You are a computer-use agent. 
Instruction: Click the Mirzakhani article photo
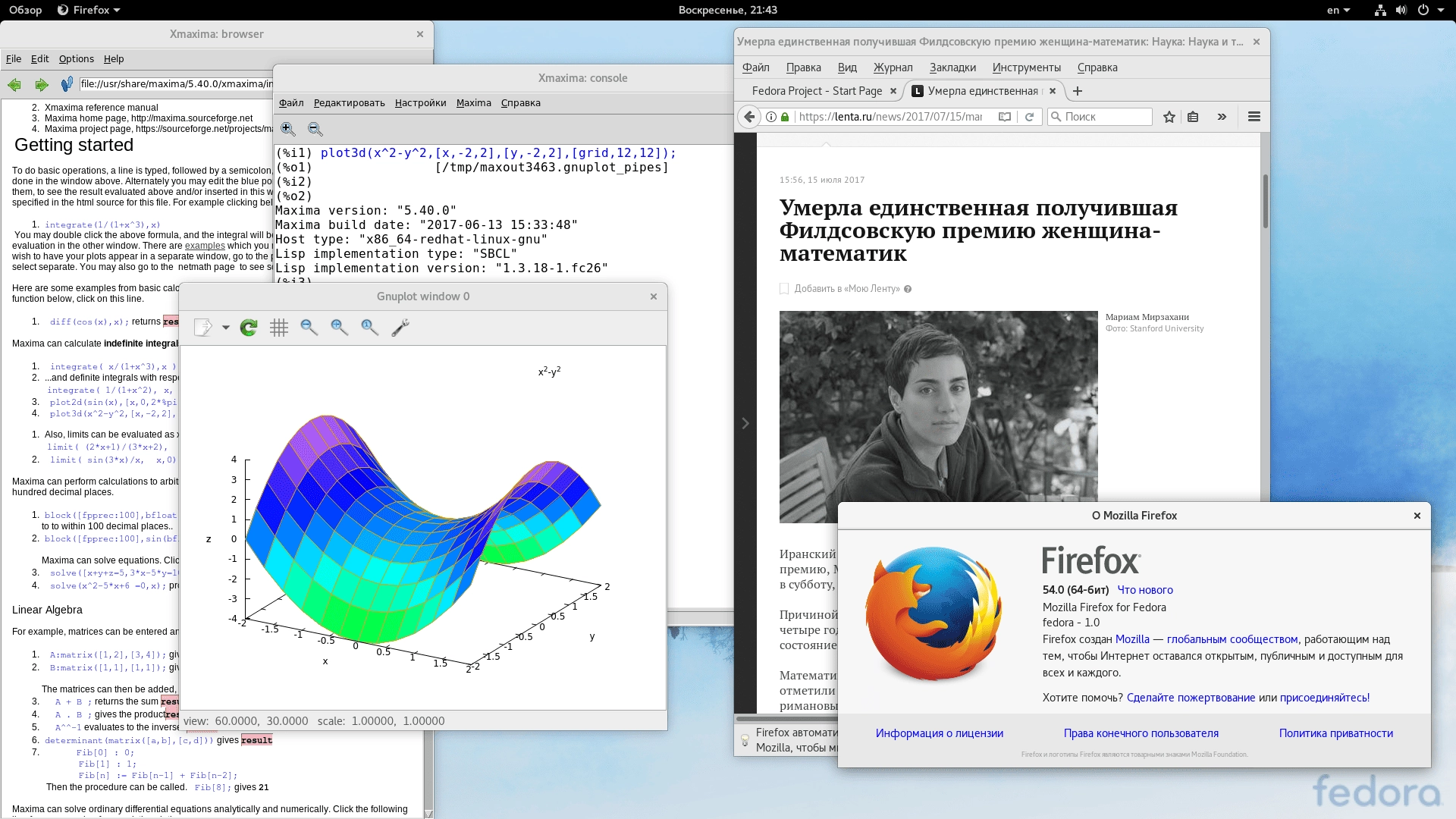point(938,416)
